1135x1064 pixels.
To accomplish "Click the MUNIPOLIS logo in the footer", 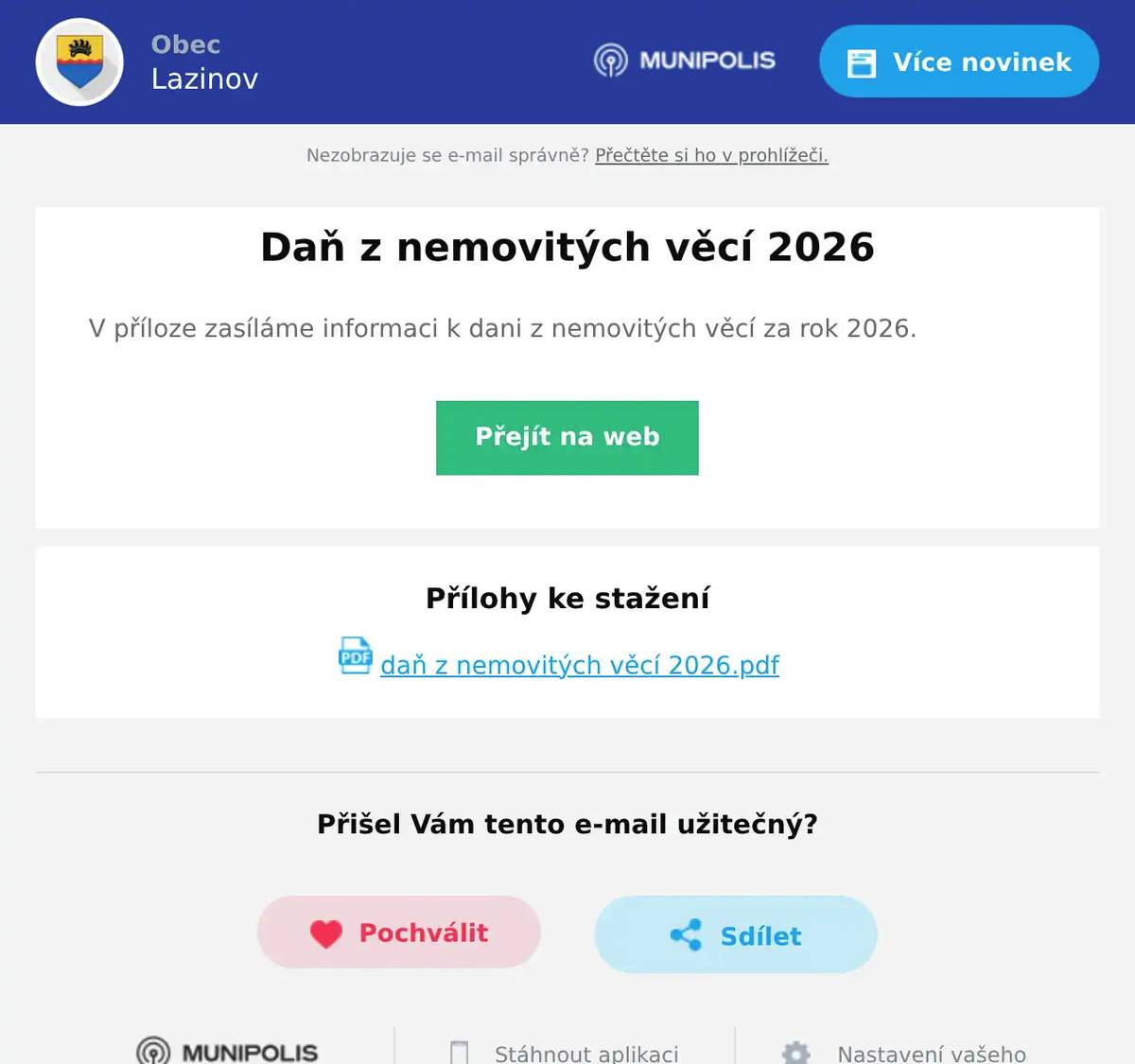I will (227, 1051).
